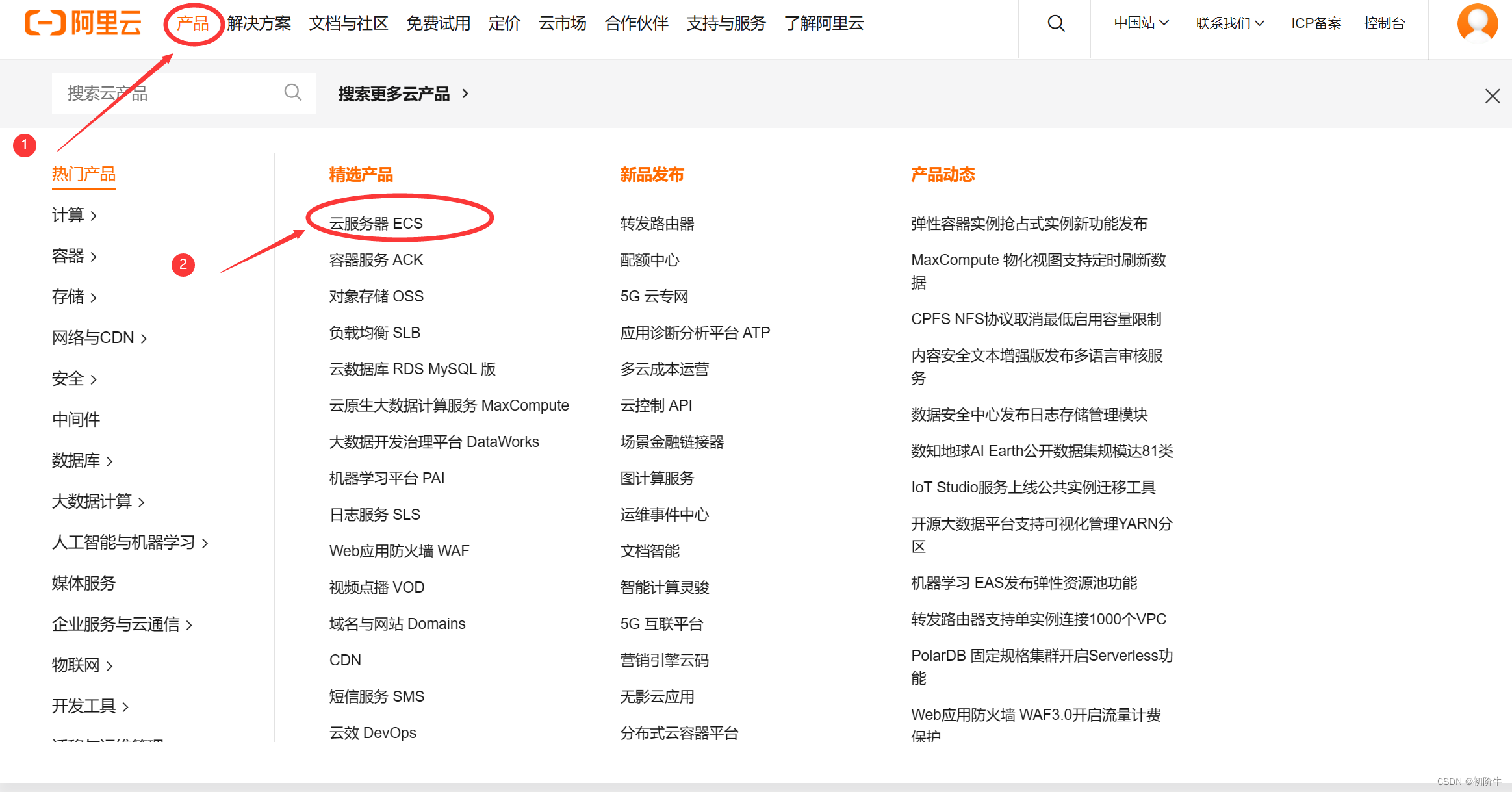Open 短信服务 SMS product
The width and height of the screenshot is (1512, 792).
tap(377, 696)
